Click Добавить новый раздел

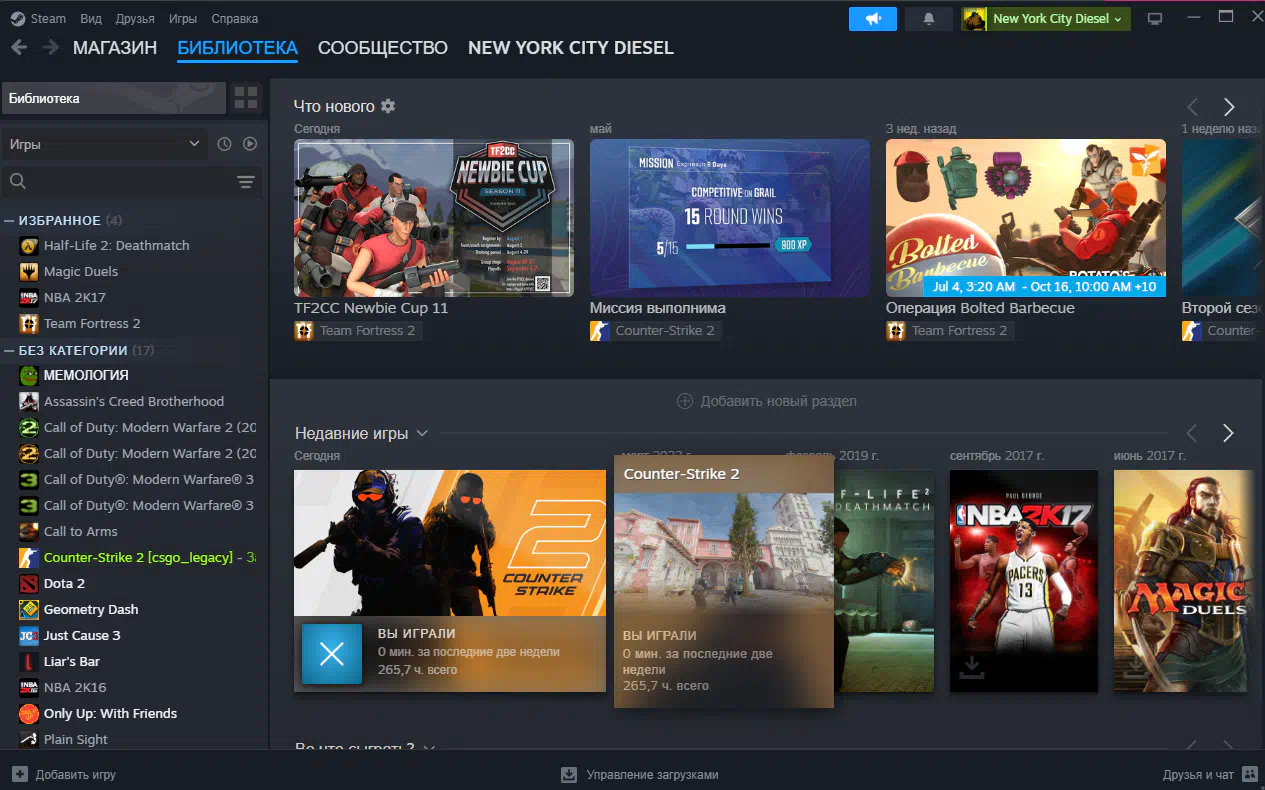pos(767,401)
